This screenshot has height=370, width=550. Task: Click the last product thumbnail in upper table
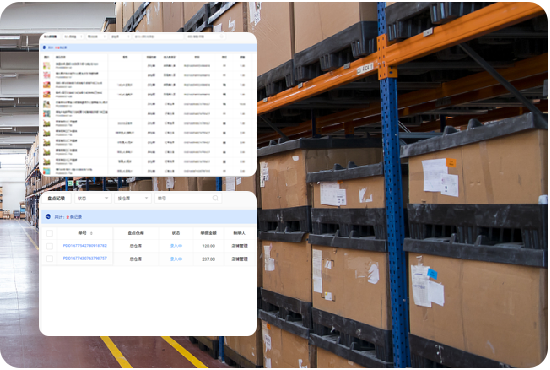click(x=47, y=171)
